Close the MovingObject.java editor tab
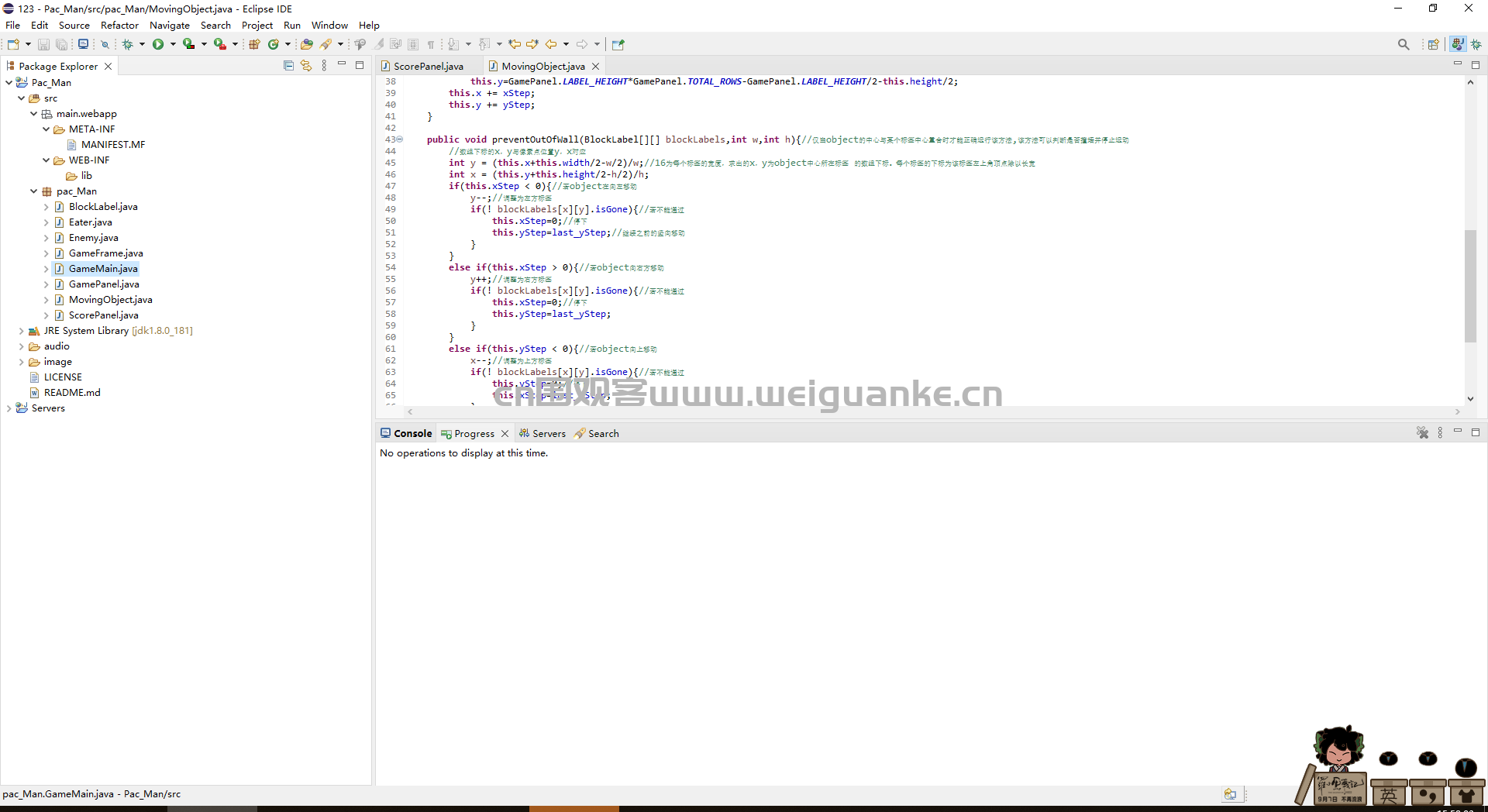Image resolution: width=1488 pixels, height=812 pixels. coord(595,66)
